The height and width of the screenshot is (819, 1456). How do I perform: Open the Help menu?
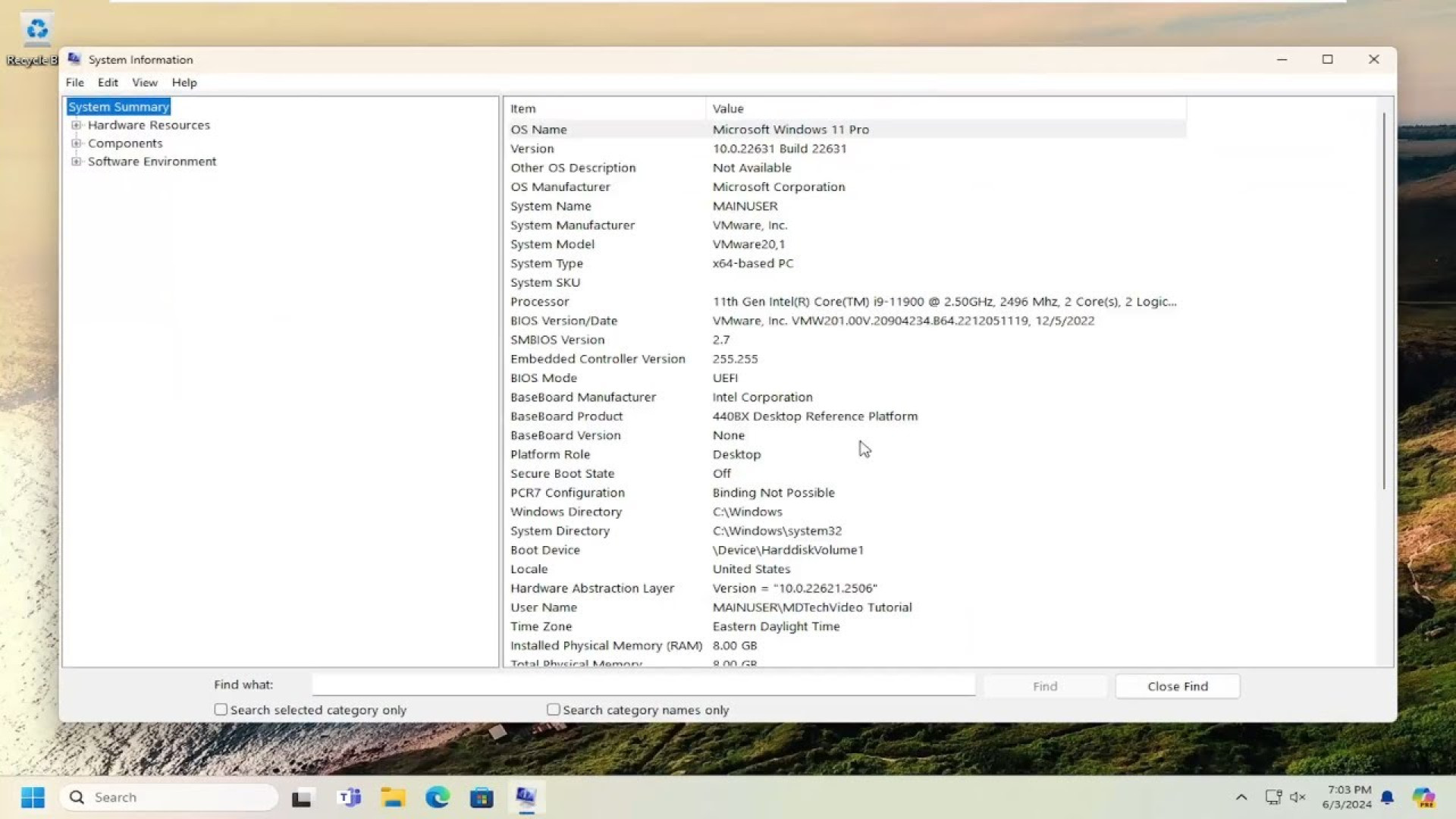pyautogui.click(x=184, y=83)
